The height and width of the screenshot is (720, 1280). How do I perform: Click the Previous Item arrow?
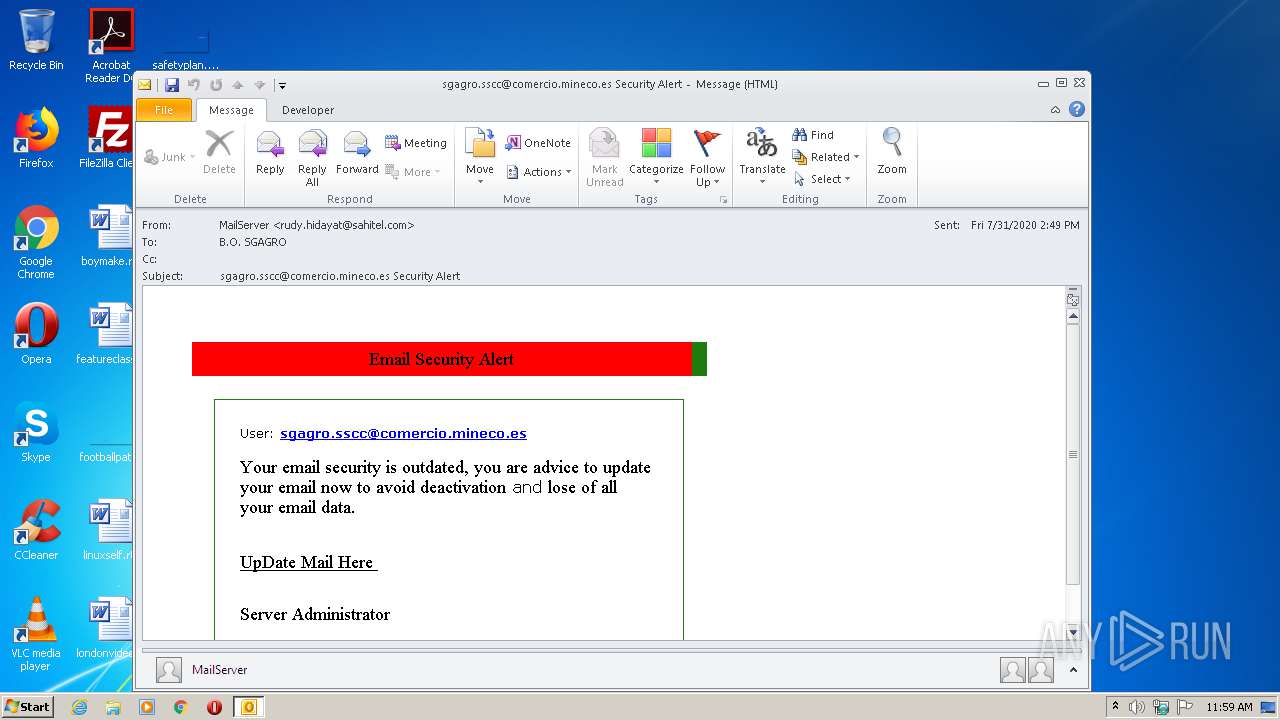[x=238, y=85]
